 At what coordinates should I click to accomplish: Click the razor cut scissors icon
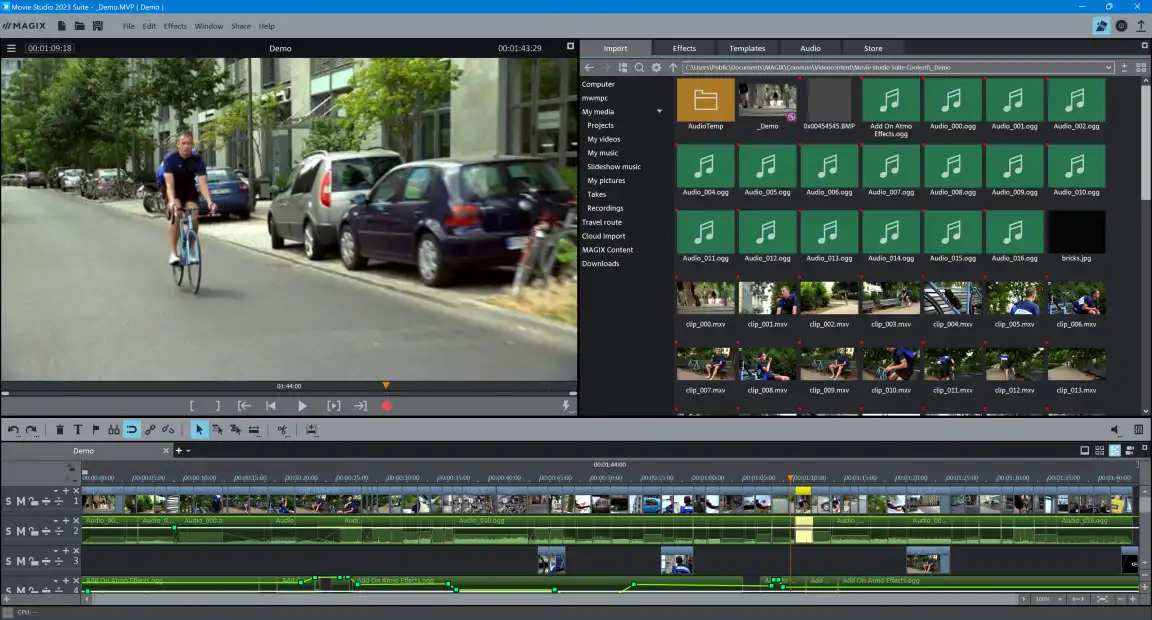(x=283, y=430)
